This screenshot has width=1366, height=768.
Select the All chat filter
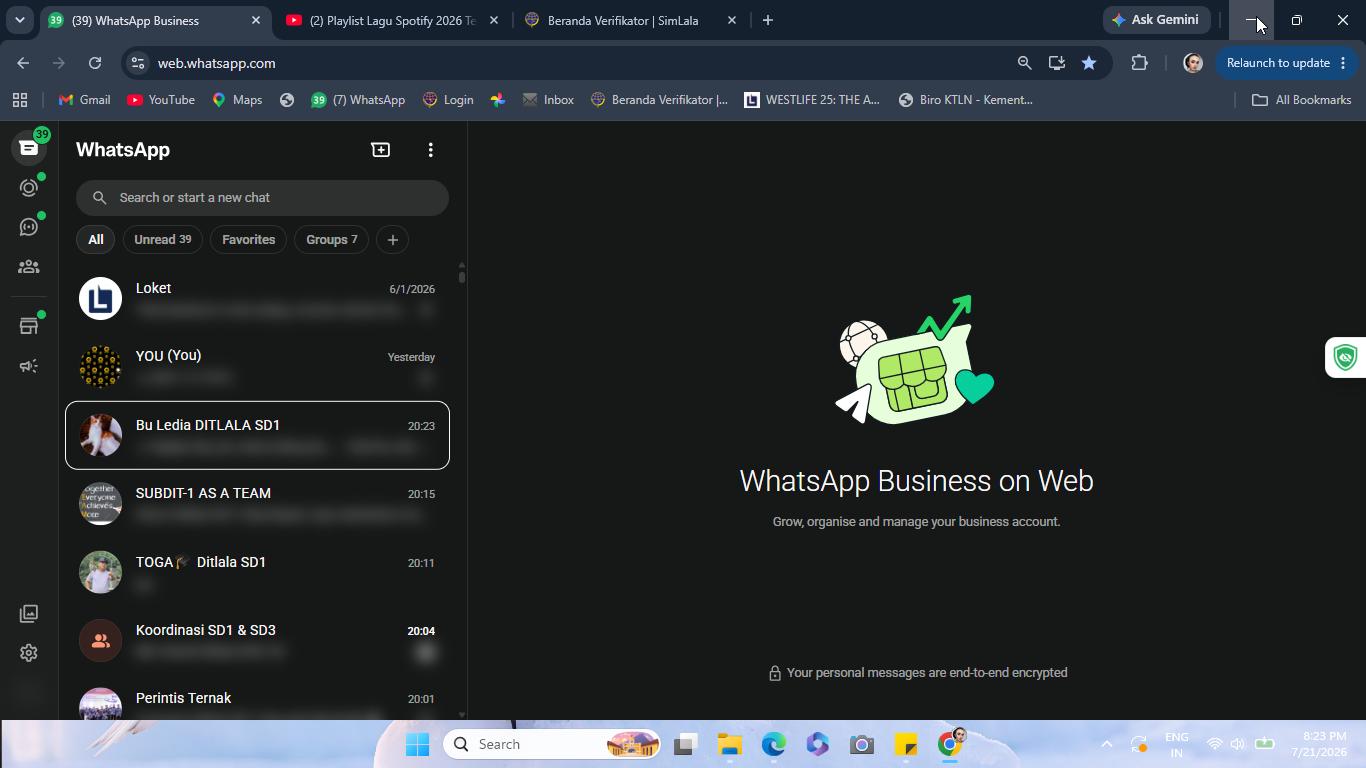(x=96, y=240)
